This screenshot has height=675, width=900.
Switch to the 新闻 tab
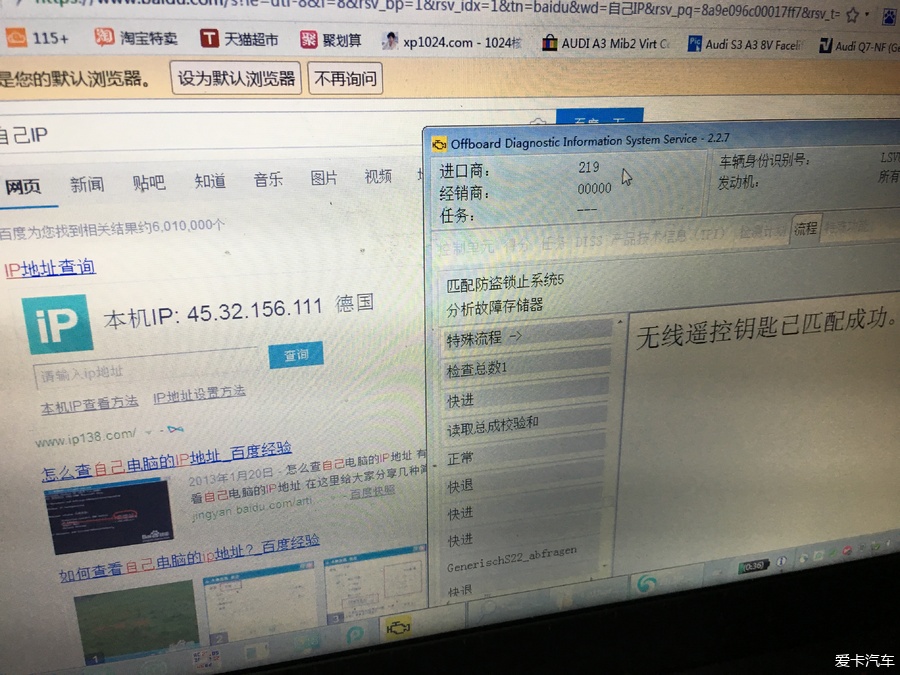(x=87, y=184)
